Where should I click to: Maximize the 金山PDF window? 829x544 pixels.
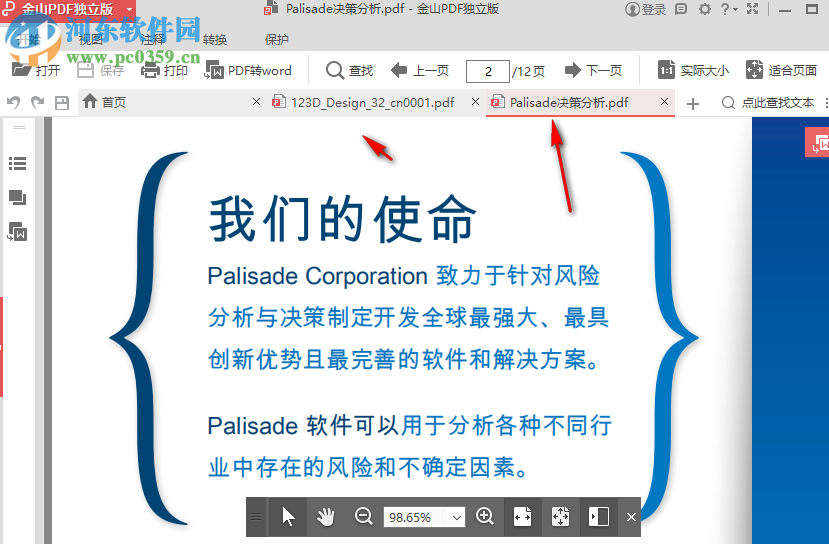(812, 9)
